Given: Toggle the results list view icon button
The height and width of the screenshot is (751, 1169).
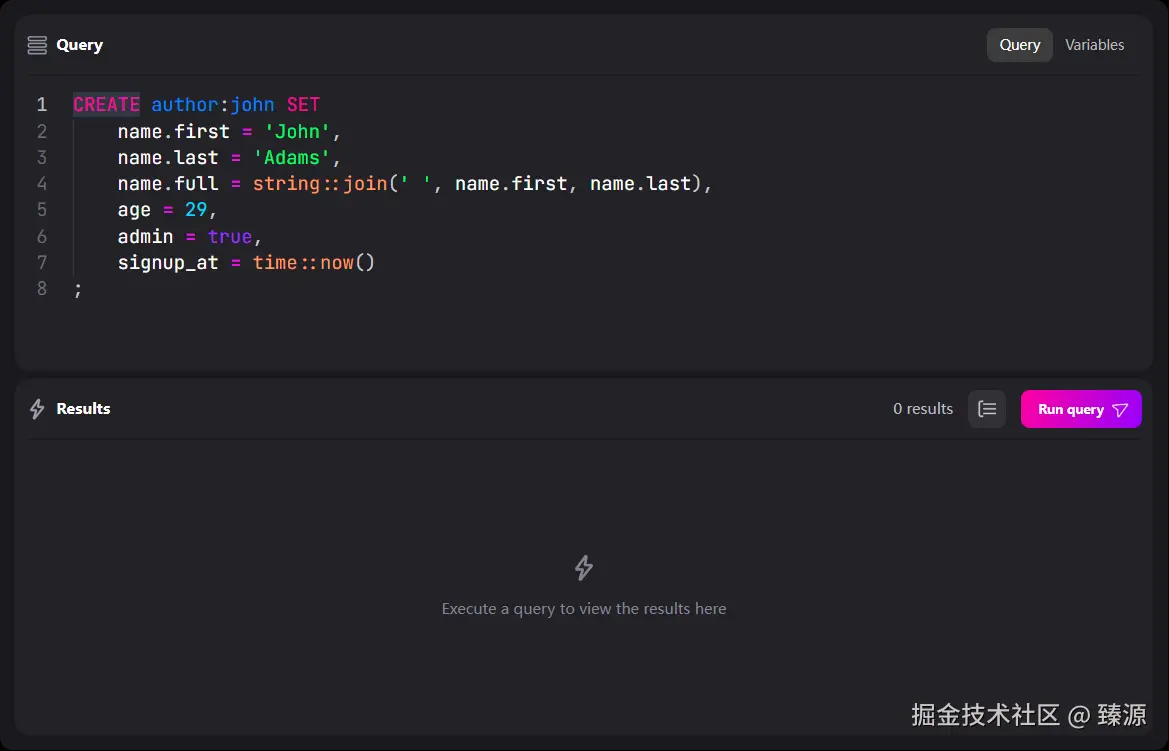Looking at the screenshot, I should coord(987,409).
